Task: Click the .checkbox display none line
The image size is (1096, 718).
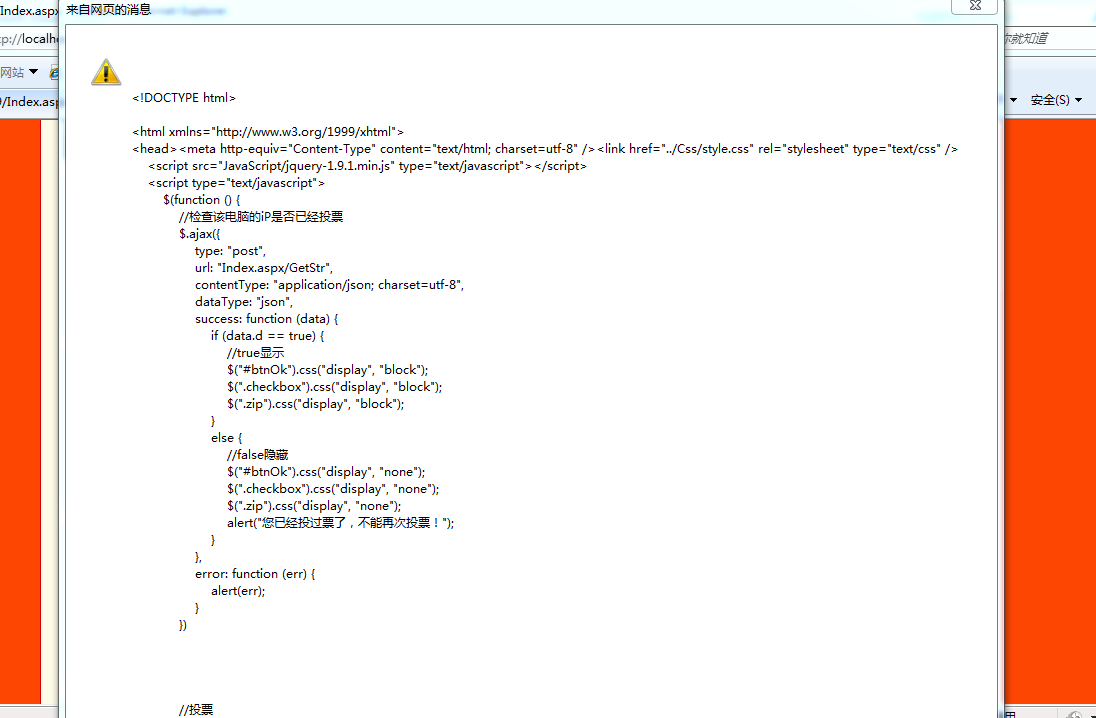Action: click(x=333, y=489)
